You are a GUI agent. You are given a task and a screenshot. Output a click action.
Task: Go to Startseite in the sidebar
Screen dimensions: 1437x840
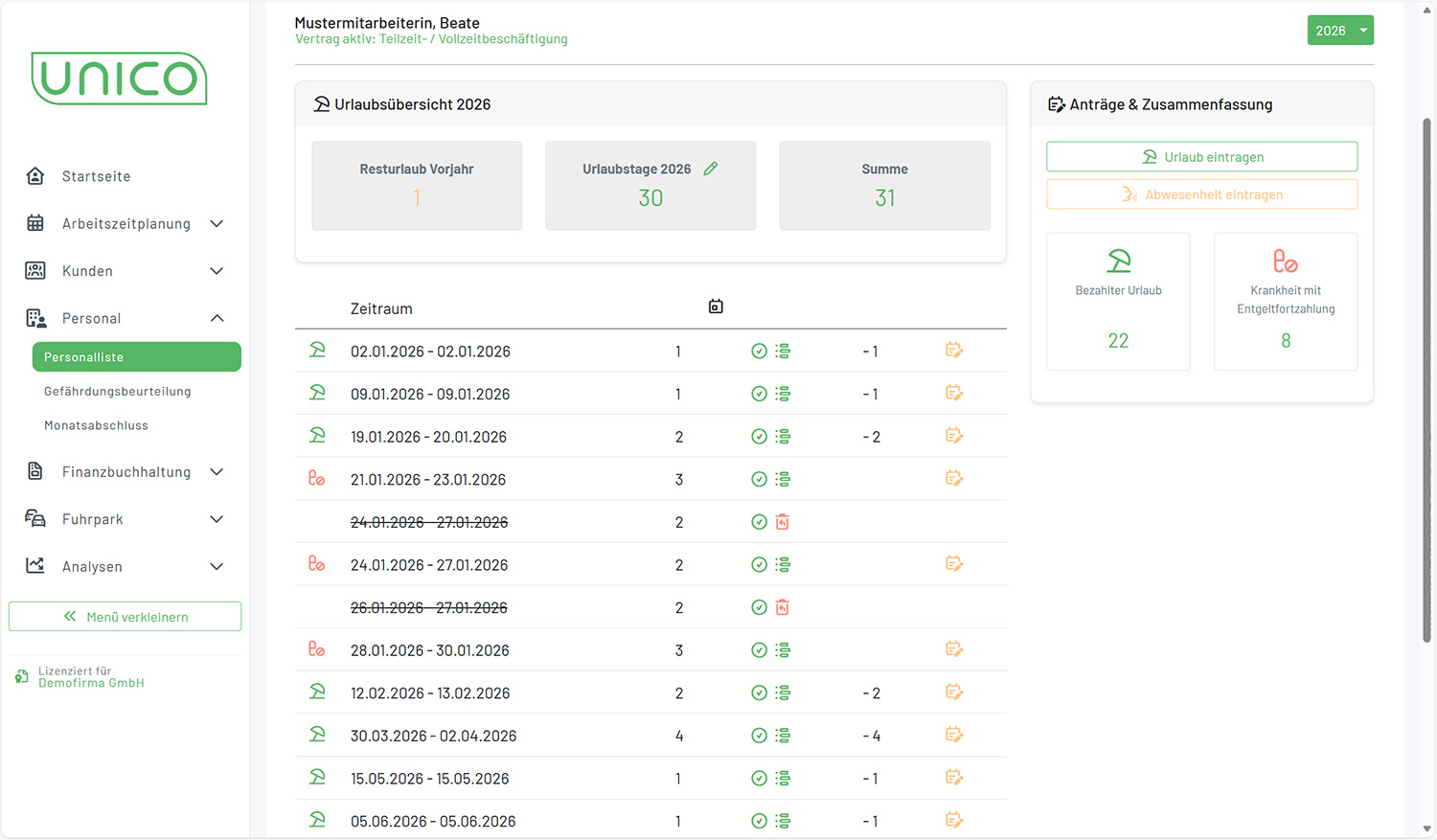click(x=96, y=176)
